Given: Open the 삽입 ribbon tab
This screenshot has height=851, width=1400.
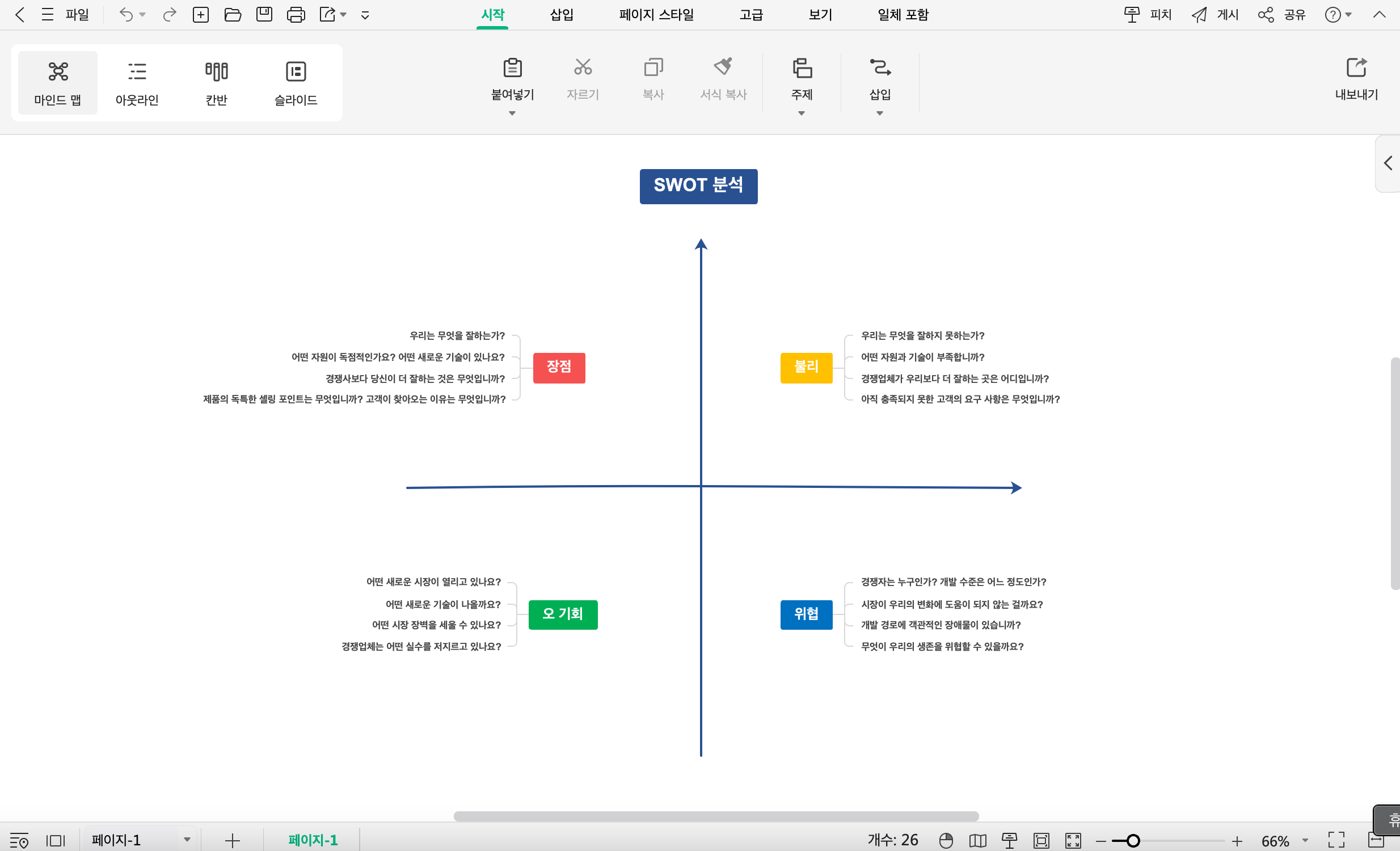Looking at the screenshot, I should pos(562,15).
